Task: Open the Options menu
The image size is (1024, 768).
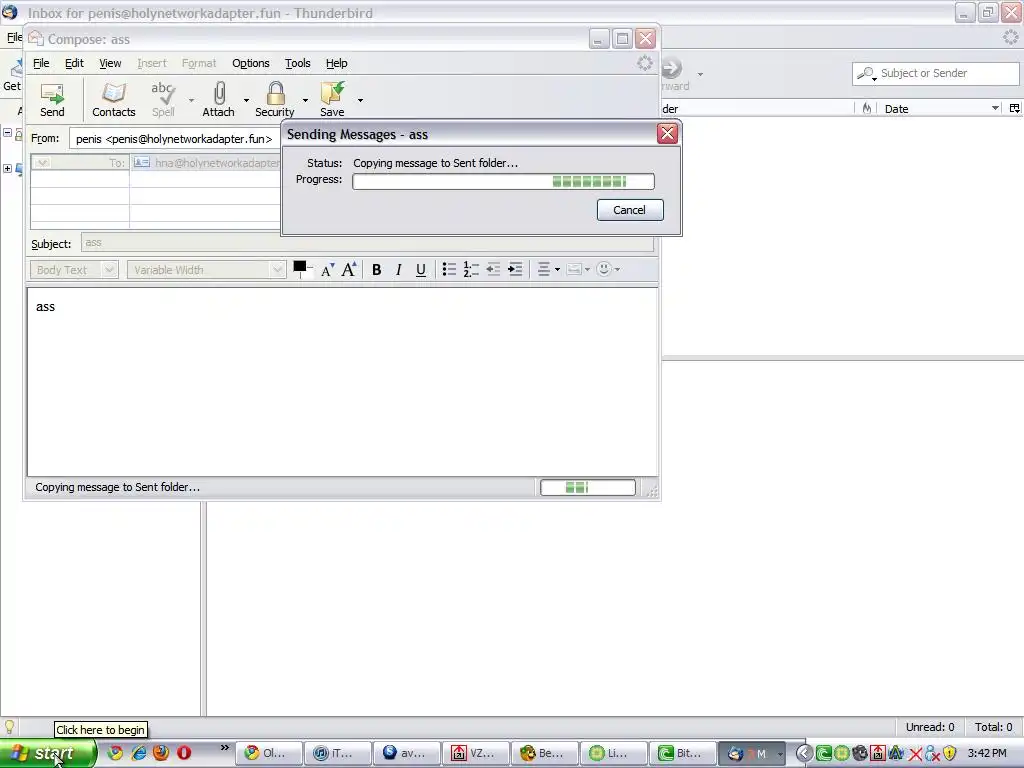Action: pos(251,63)
